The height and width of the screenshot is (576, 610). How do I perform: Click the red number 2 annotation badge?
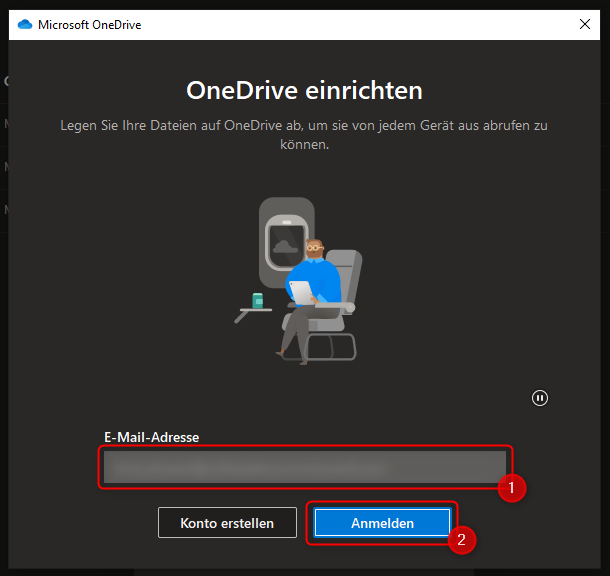click(x=461, y=541)
